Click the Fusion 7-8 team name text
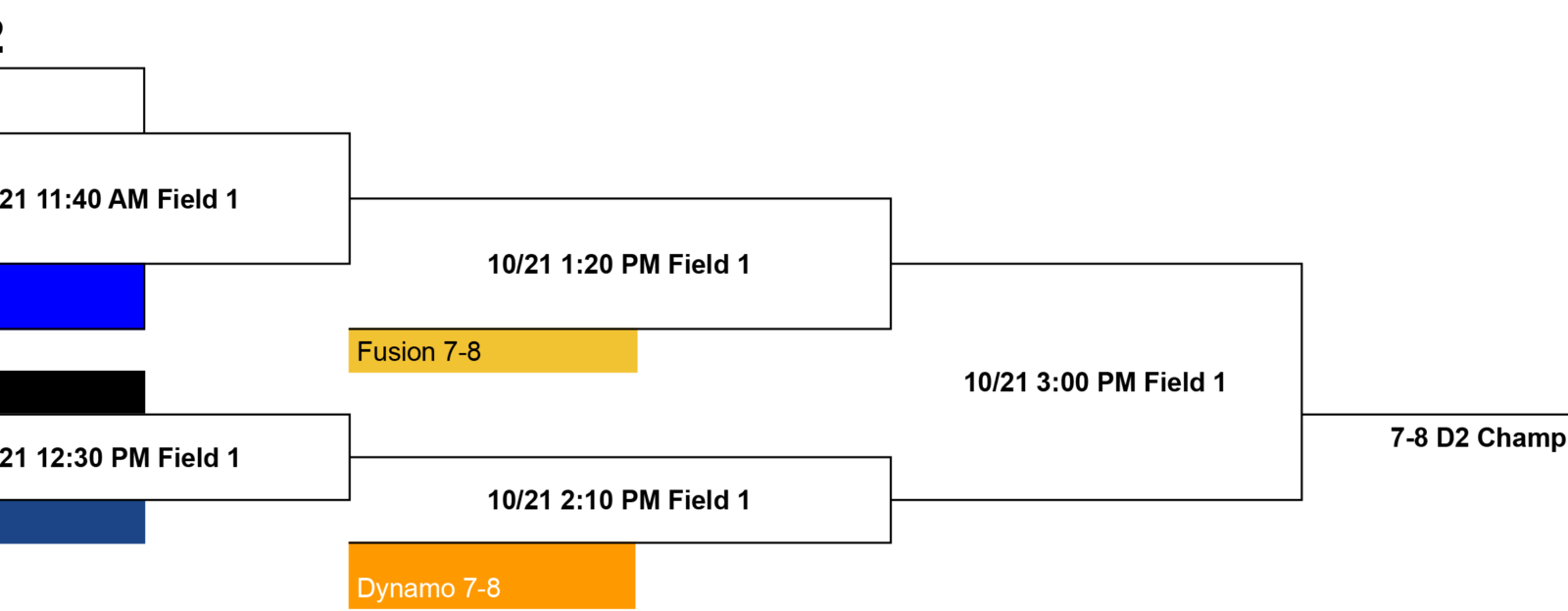 pyautogui.click(x=418, y=352)
